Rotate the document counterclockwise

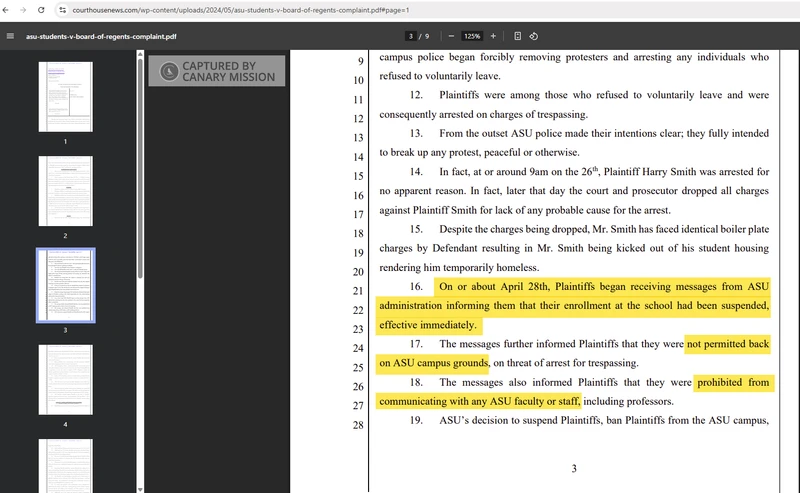(x=534, y=36)
